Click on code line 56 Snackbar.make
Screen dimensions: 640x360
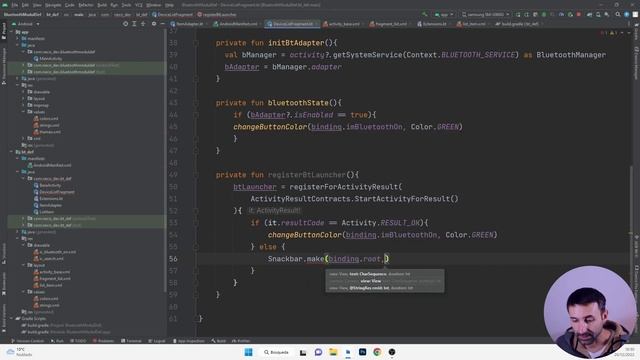click(328, 259)
